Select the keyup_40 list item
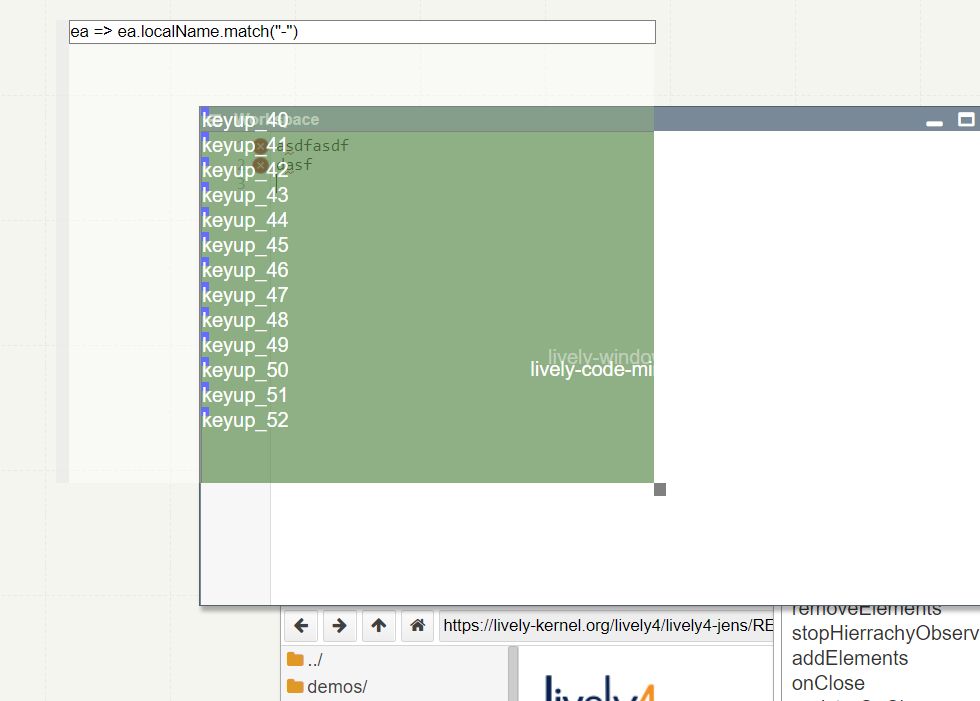The height and width of the screenshot is (701, 980). click(245, 120)
